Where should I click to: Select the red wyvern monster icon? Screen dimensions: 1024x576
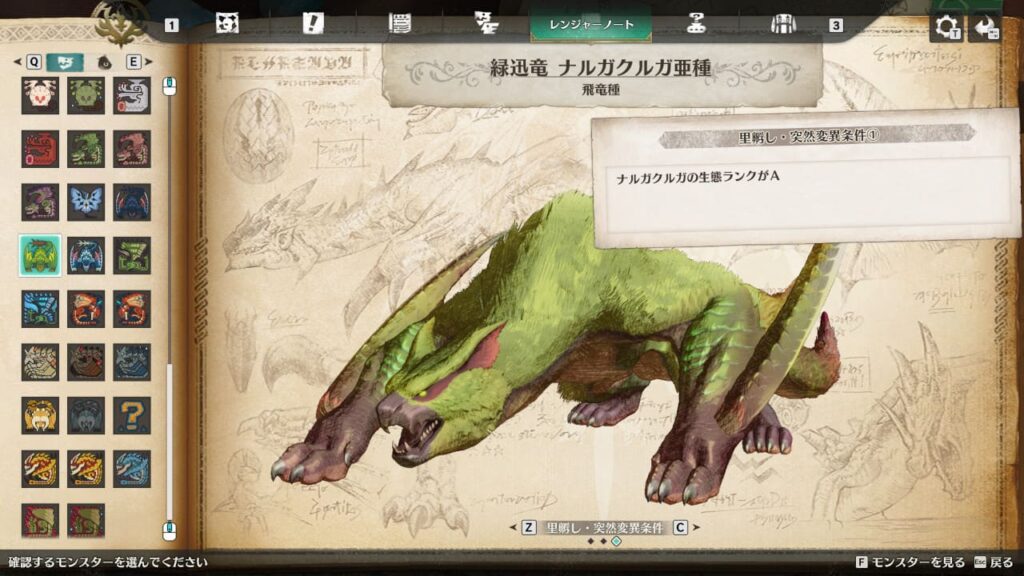40,148
